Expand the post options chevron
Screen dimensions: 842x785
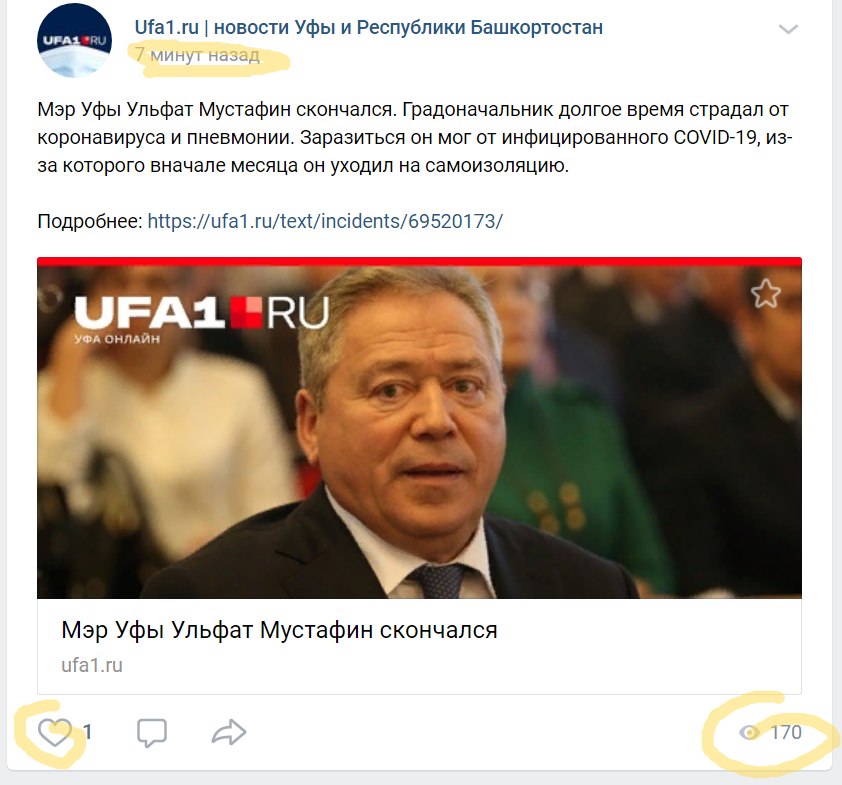(x=788, y=29)
